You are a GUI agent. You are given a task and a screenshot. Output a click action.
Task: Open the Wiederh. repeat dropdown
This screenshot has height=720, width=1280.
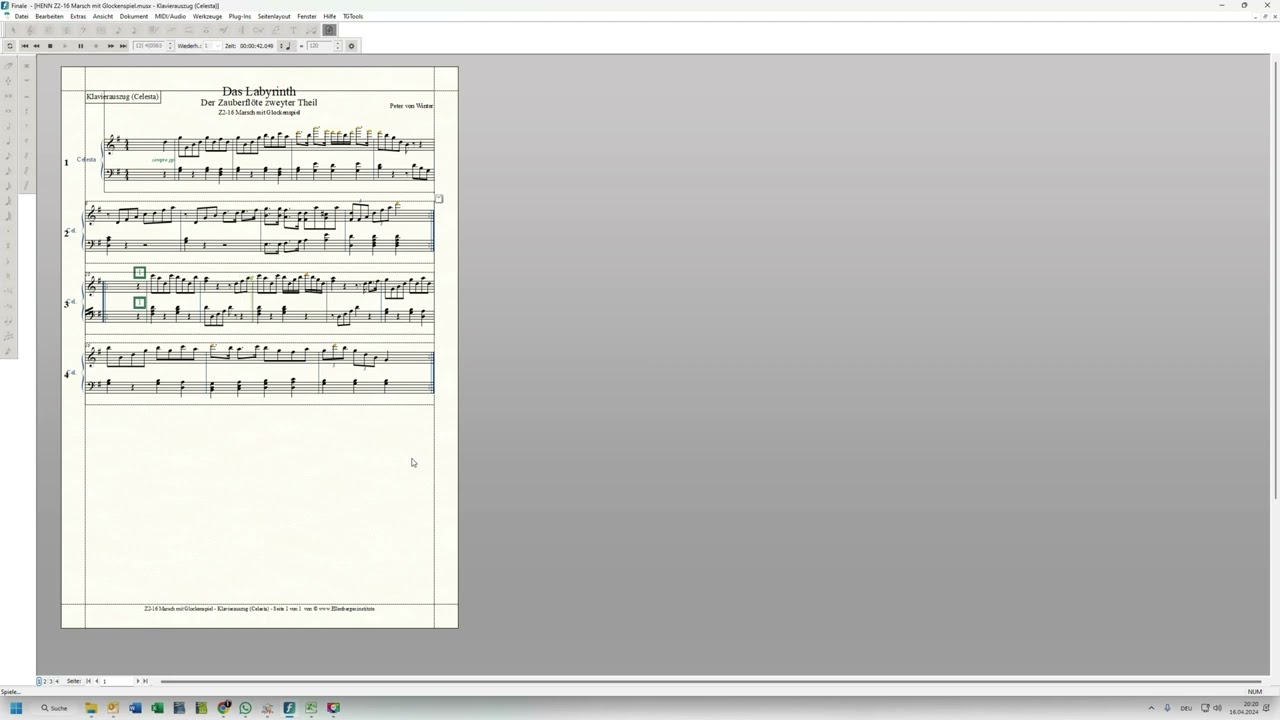[x=212, y=45]
